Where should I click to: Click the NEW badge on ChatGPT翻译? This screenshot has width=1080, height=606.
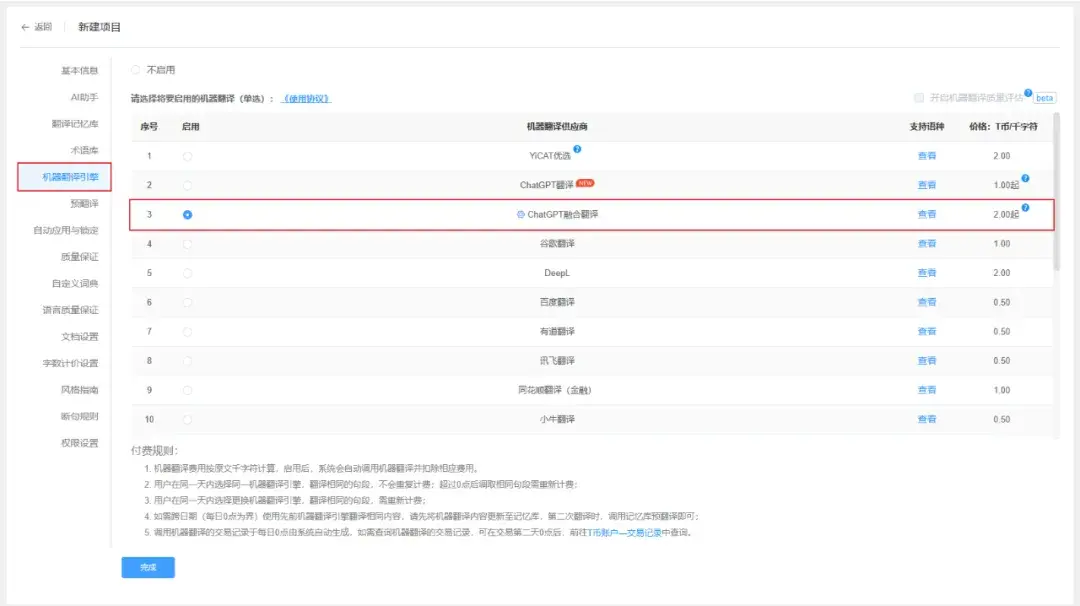[587, 184]
